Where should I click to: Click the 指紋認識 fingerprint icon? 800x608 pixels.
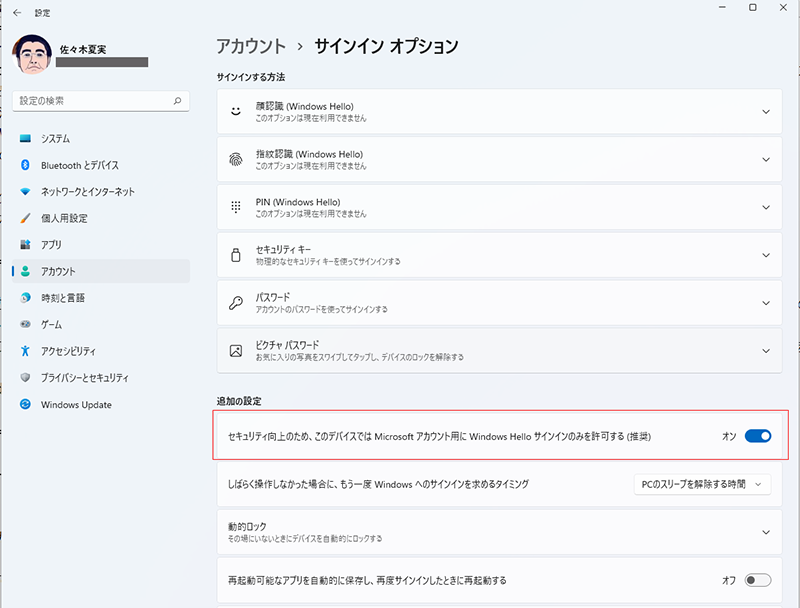click(236, 159)
